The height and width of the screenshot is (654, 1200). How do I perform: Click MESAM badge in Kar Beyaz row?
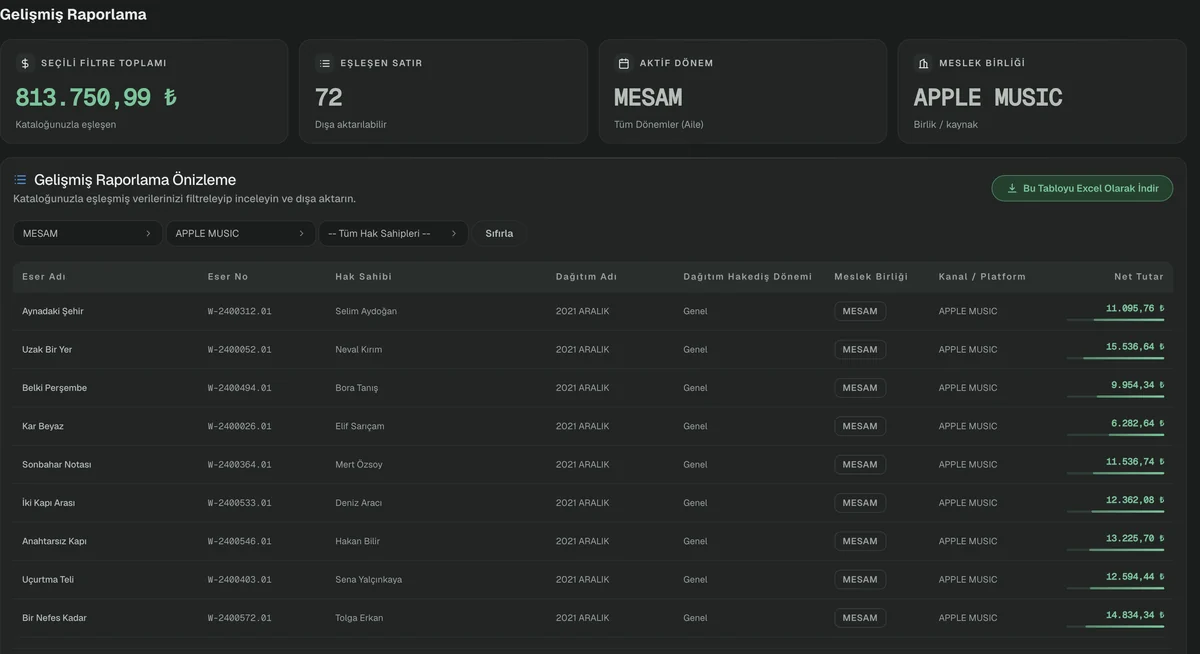860,426
